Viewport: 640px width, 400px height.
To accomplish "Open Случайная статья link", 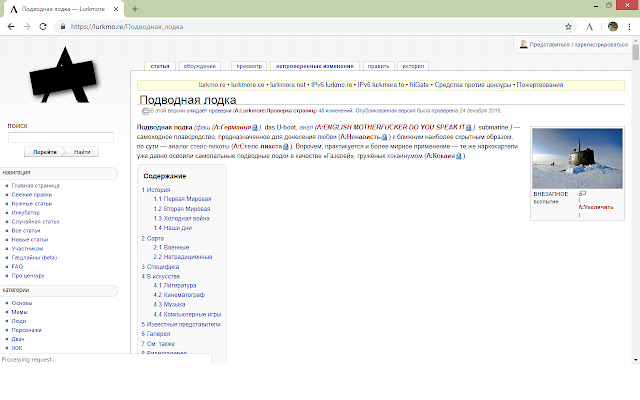I will (x=36, y=221).
